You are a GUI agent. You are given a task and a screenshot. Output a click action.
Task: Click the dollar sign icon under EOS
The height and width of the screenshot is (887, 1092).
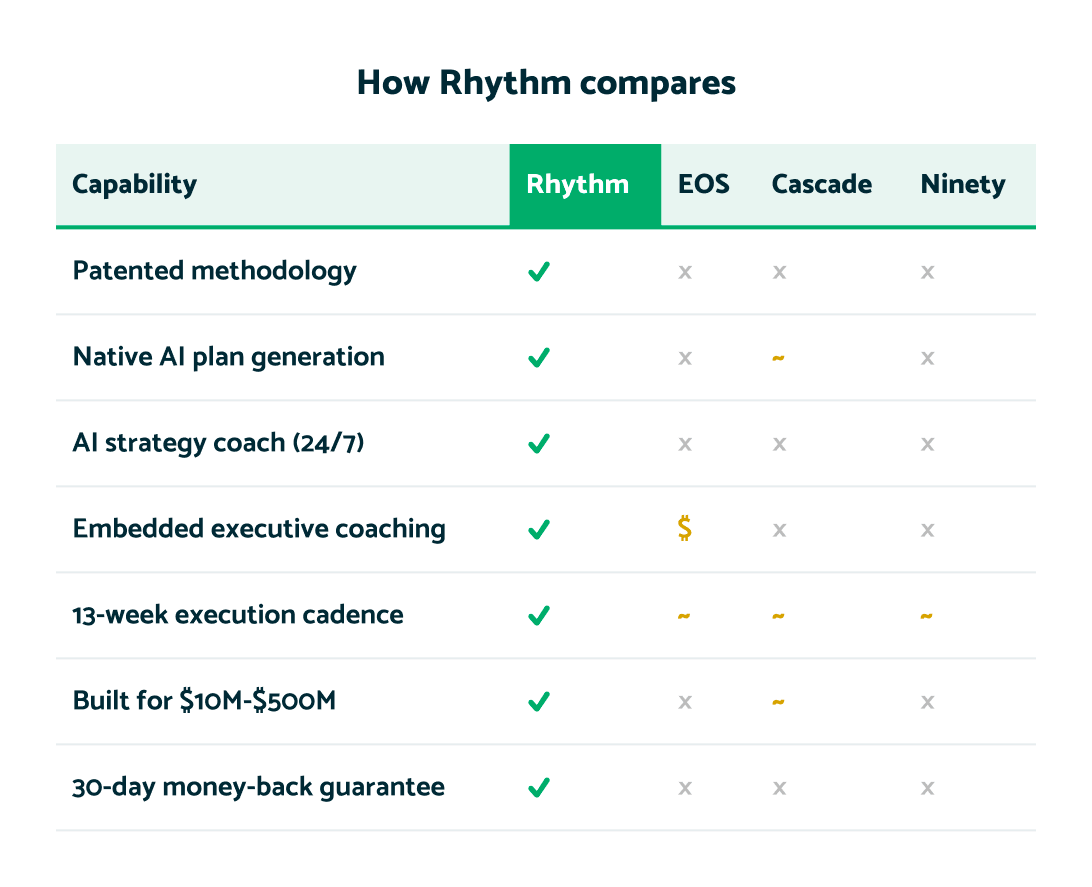685,528
